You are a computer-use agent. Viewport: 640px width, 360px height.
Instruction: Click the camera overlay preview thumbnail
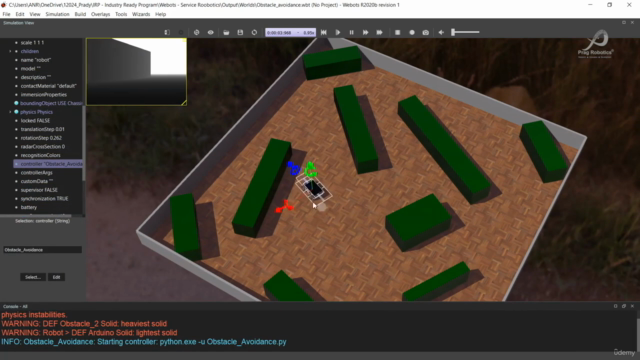tap(136, 72)
